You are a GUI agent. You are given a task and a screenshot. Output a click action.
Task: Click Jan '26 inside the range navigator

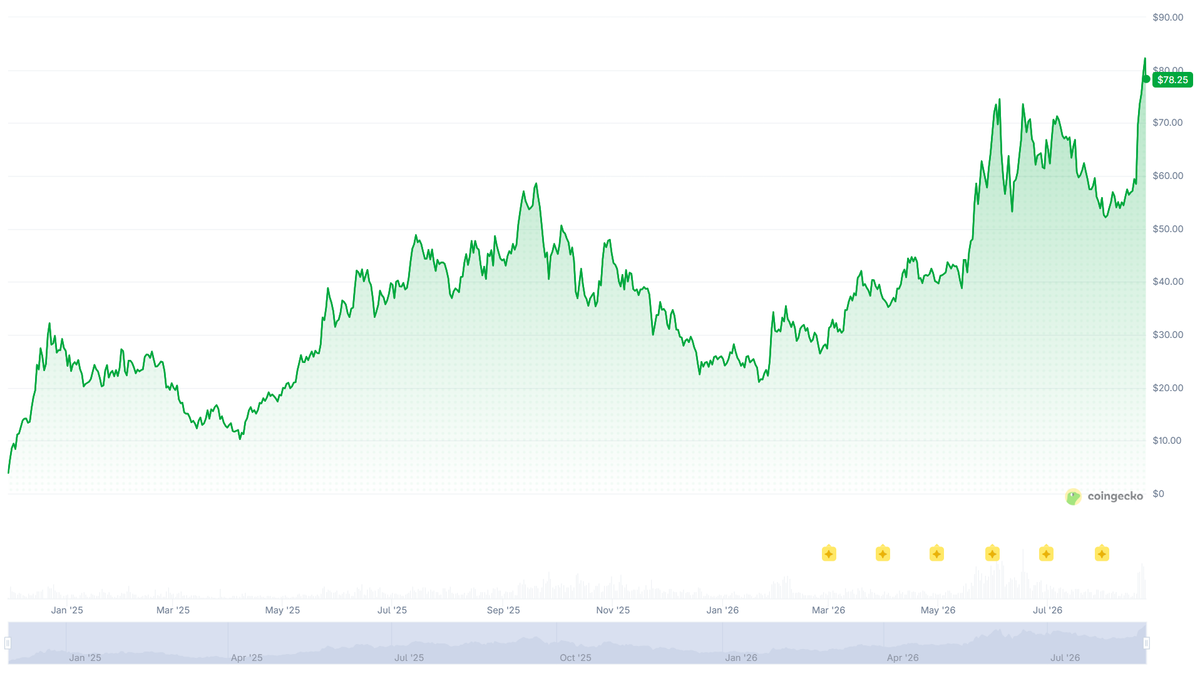pyautogui.click(x=740, y=658)
